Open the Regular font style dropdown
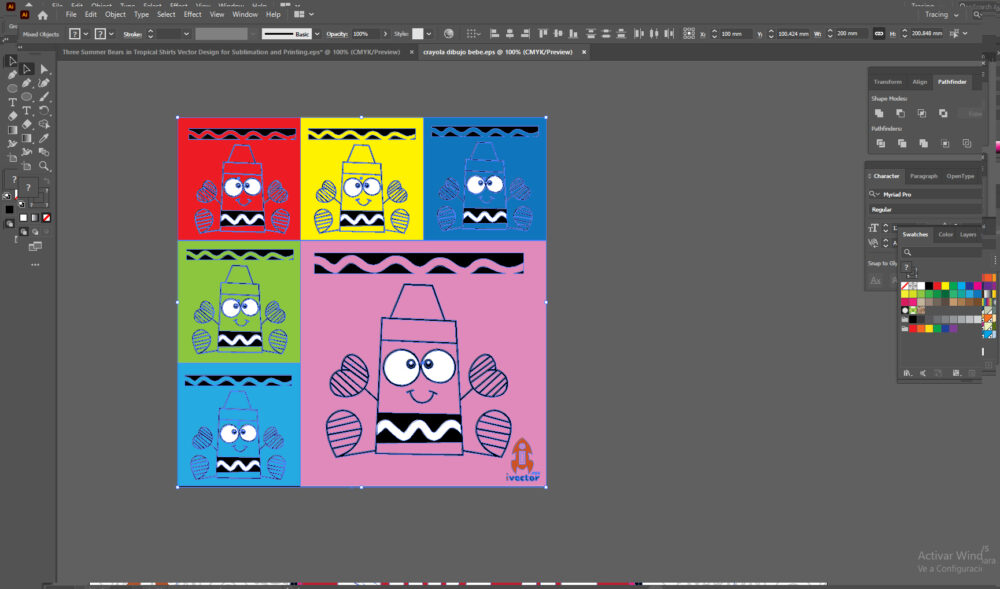1000x589 pixels. coord(924,210)
